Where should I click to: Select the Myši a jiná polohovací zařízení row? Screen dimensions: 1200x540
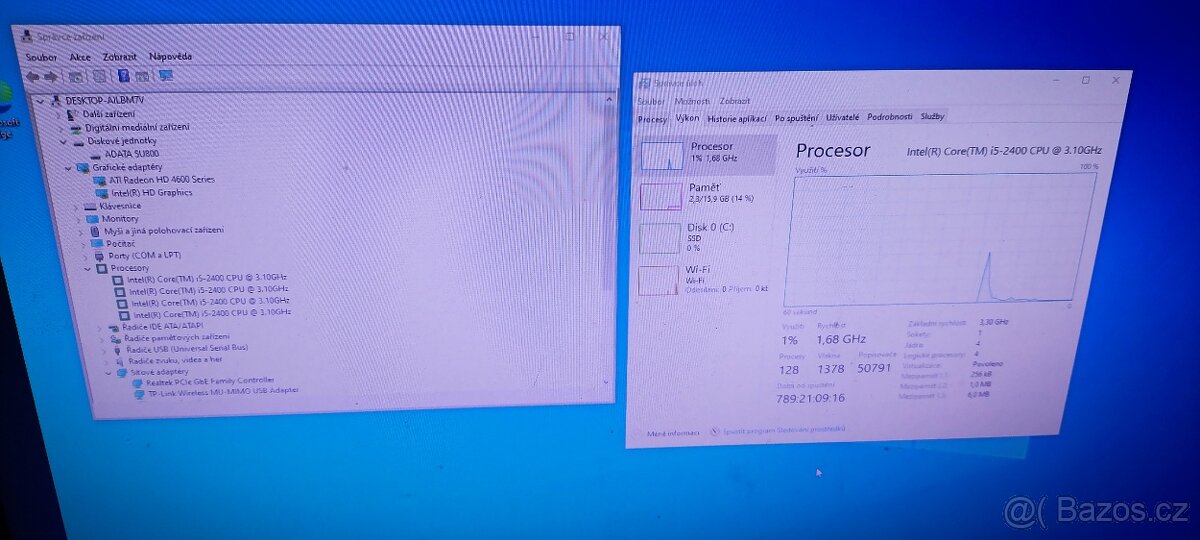point(157,231)
